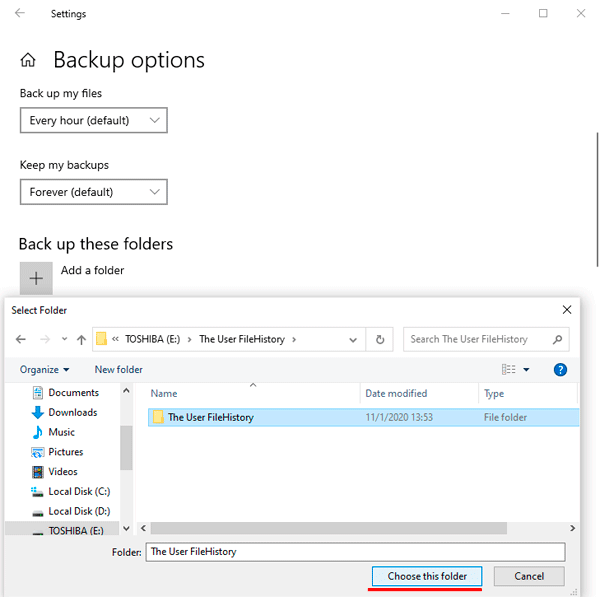
Task: Cancel the Select Folder dialog
Action: (x=529, y=576)
